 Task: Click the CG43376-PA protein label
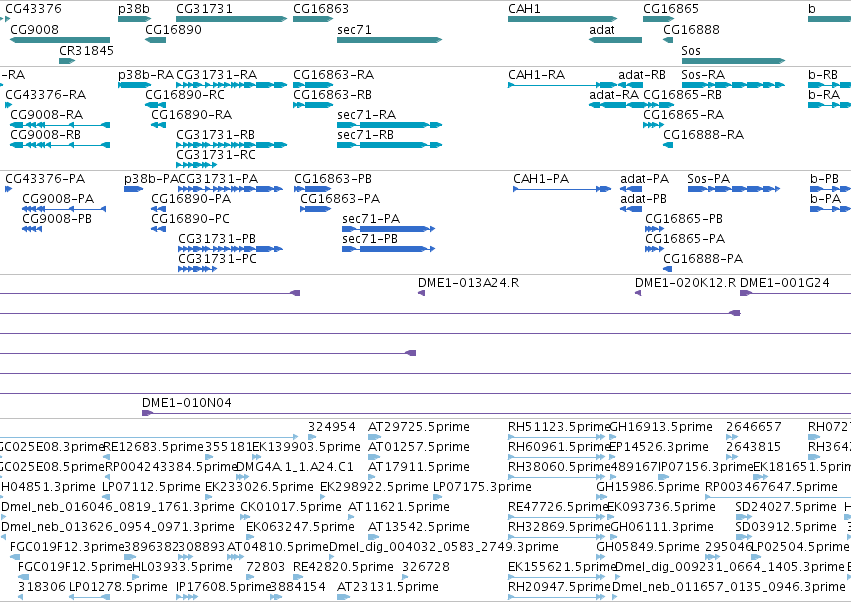pyautogui.click(x=45, y=179)
